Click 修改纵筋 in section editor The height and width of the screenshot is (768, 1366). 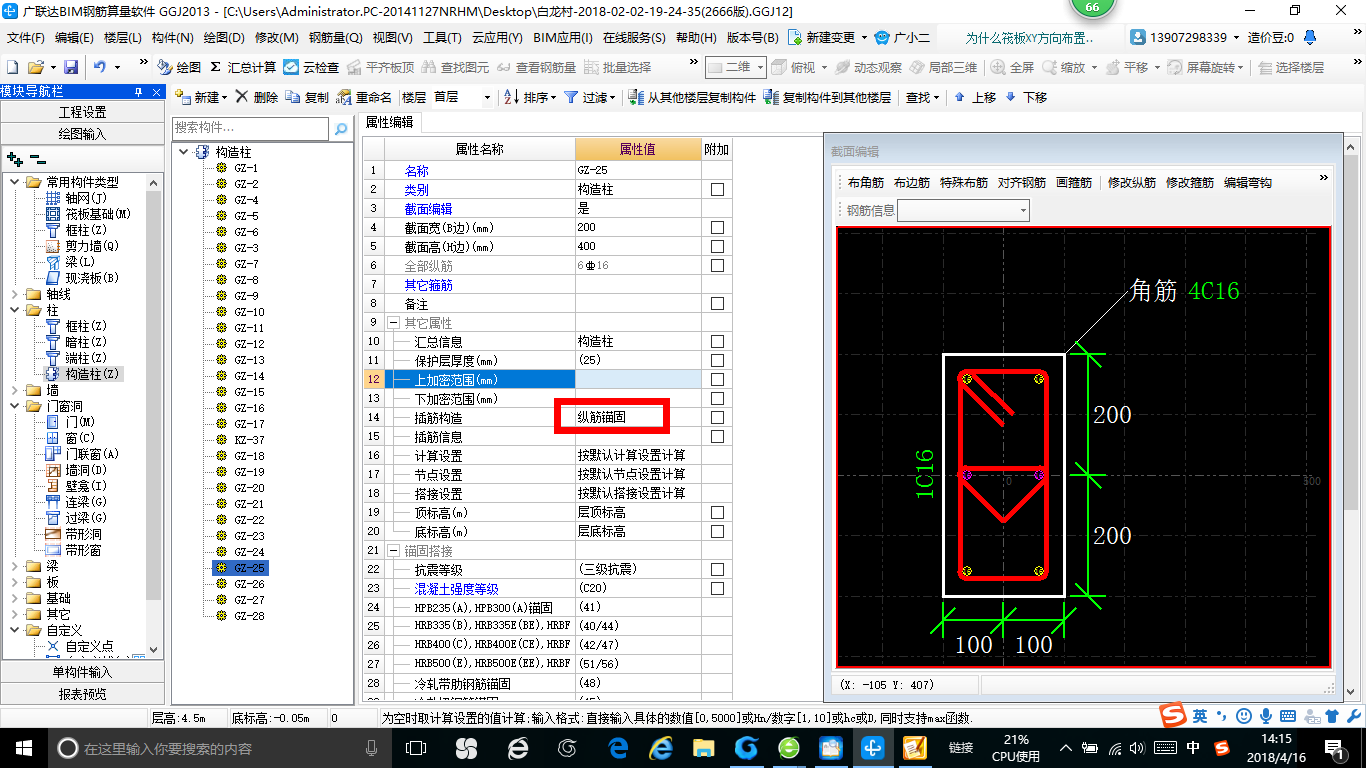point(1132,183)
